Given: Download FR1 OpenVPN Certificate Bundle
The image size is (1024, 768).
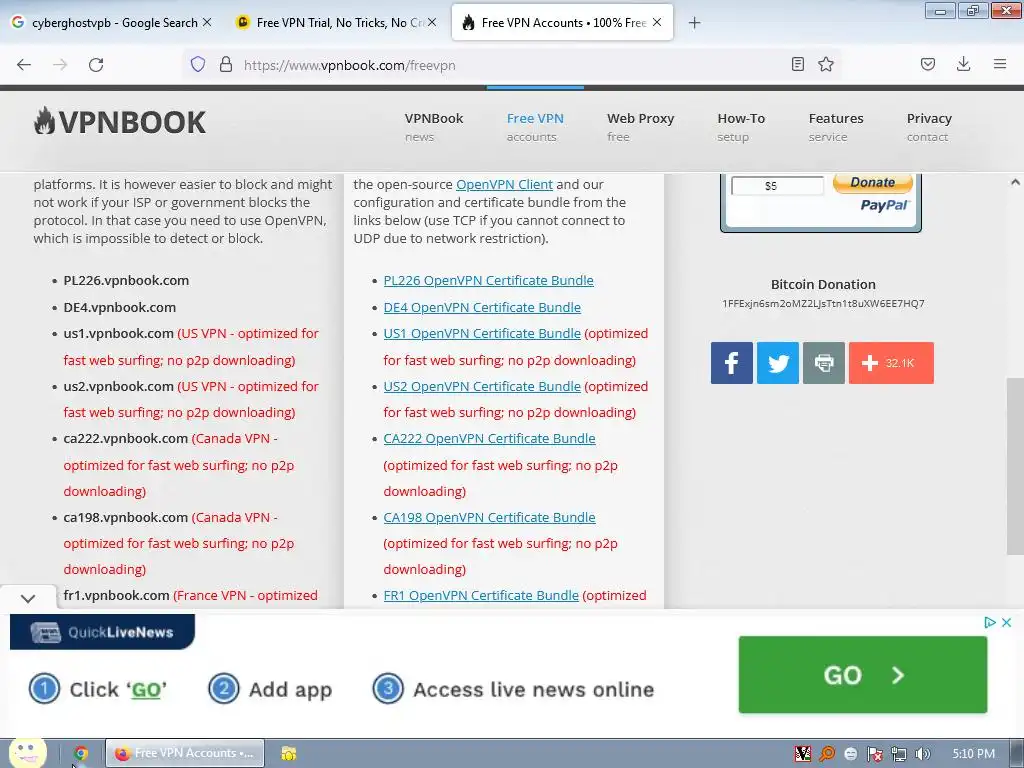Looking at the screenshot, I should 481,596.
